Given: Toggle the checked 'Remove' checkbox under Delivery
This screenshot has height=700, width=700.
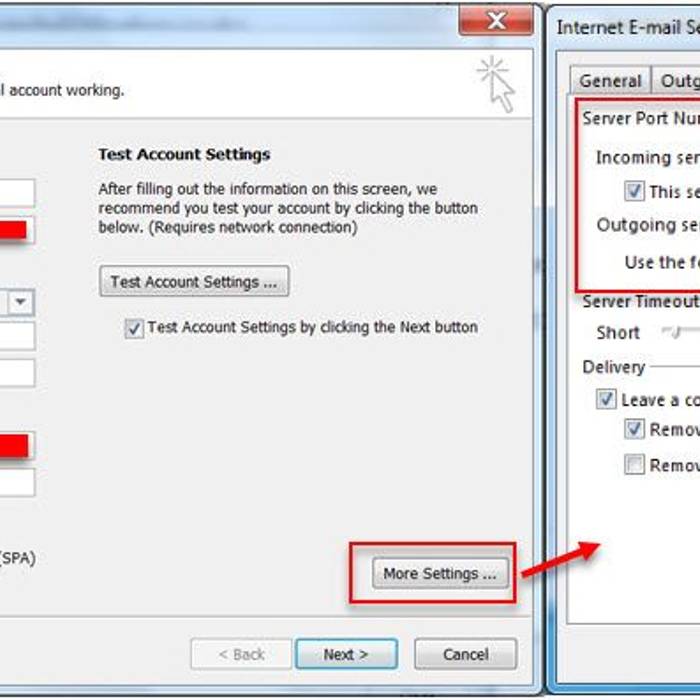Looking at the screenshot, I should click(634, 429).
